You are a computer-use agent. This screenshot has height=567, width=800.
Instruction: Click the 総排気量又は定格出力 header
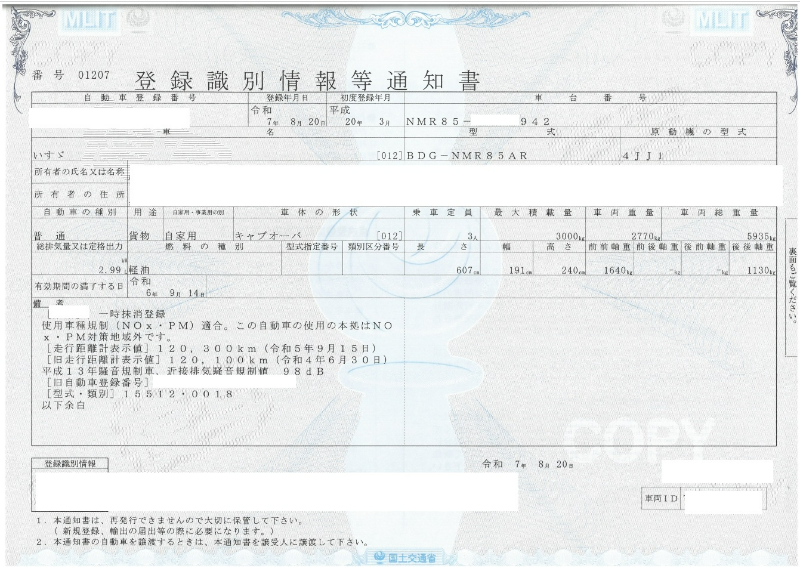[79, 246]
